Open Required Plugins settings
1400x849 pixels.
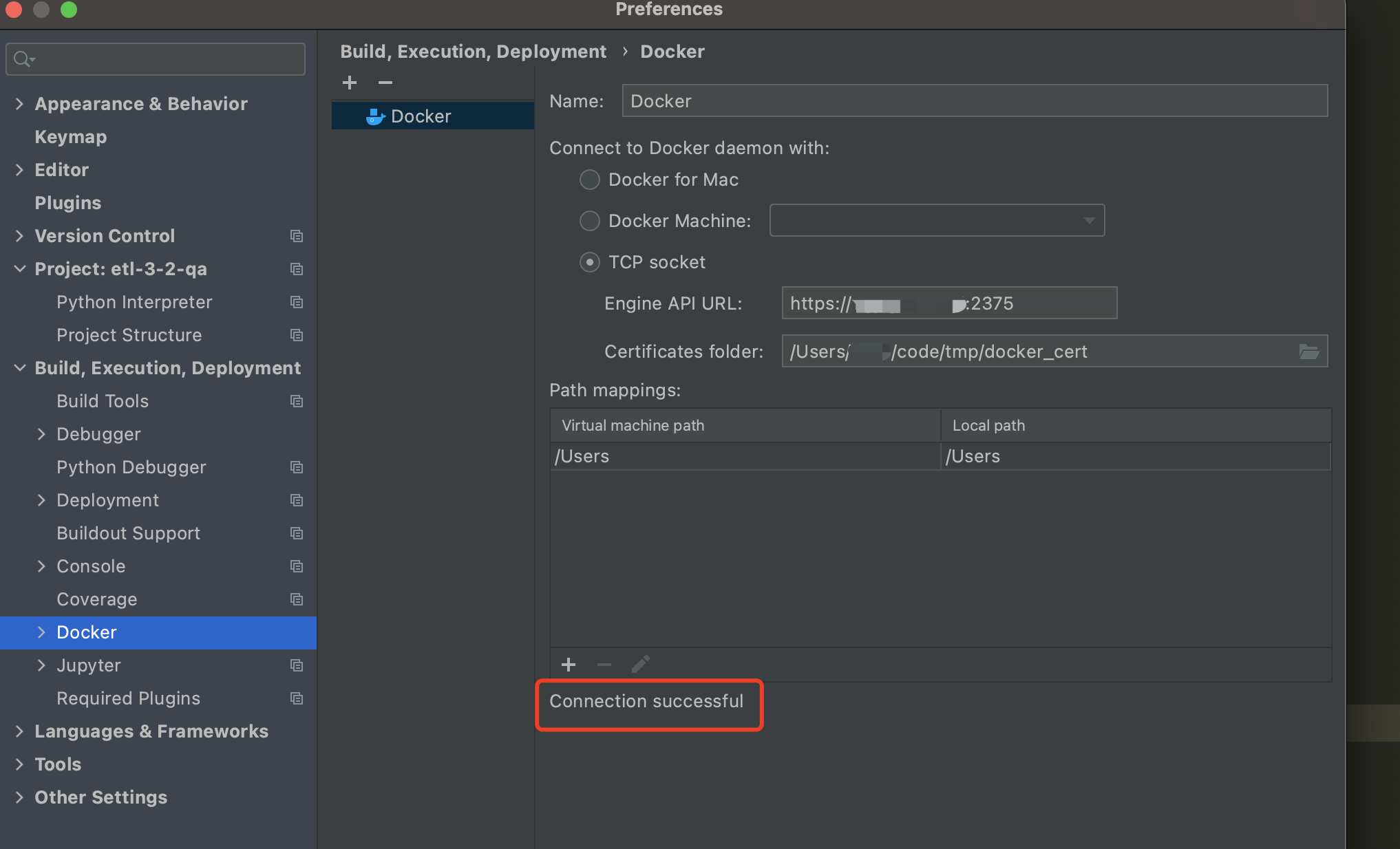pyautogui.click(x=129, y=698)
